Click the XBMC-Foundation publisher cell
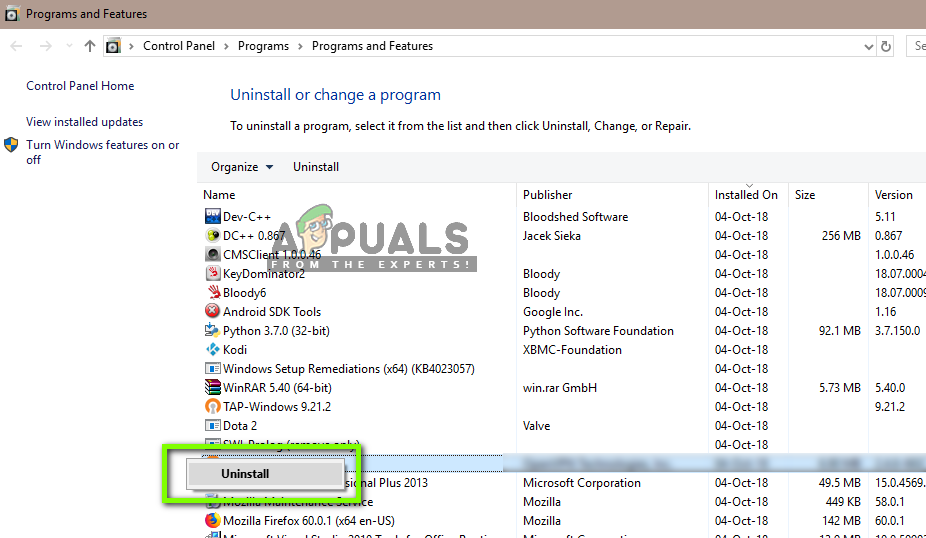This screenshot has height=538, width=926. [x=572, y=350]
